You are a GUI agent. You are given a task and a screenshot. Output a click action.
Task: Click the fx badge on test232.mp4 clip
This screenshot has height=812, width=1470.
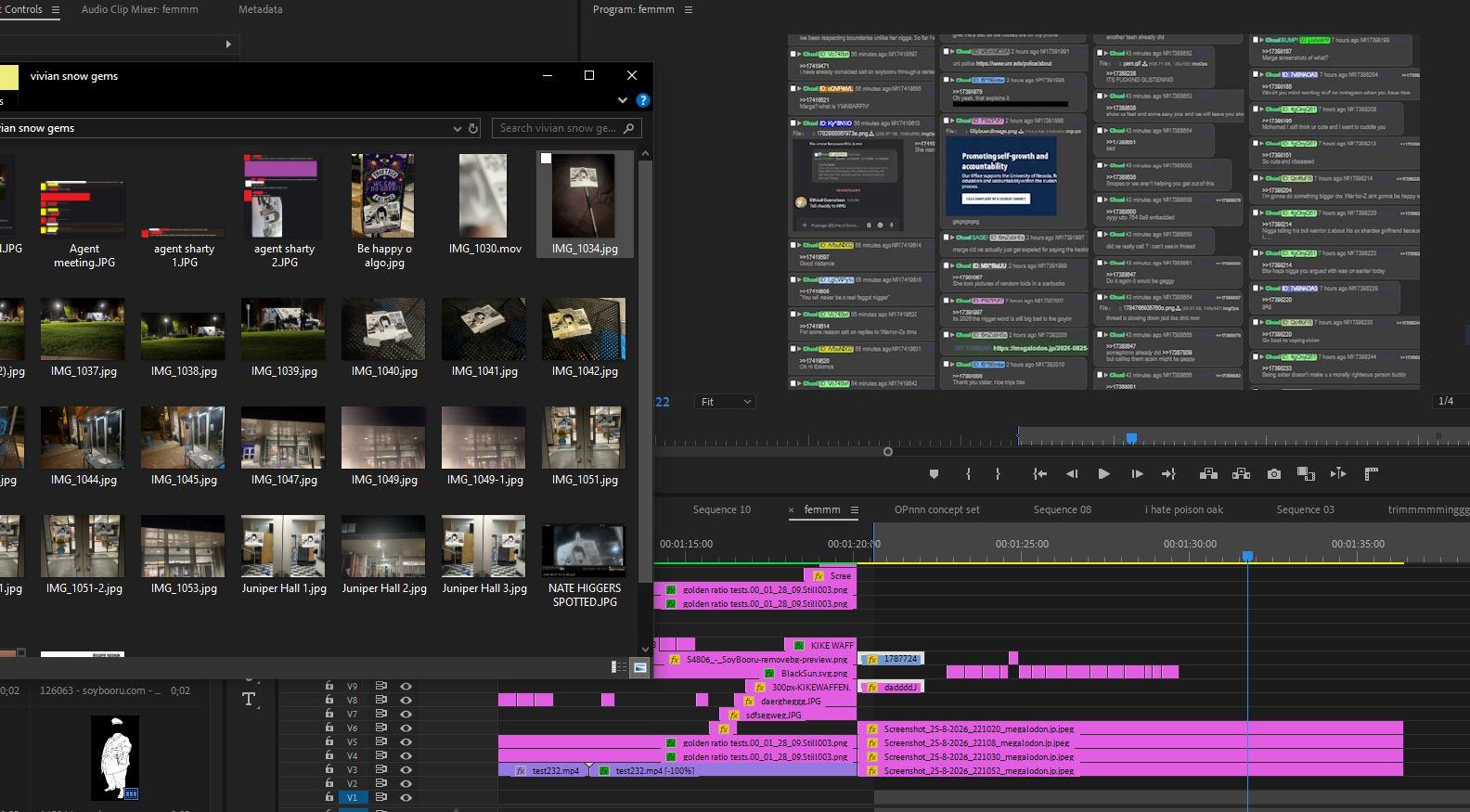521,771
